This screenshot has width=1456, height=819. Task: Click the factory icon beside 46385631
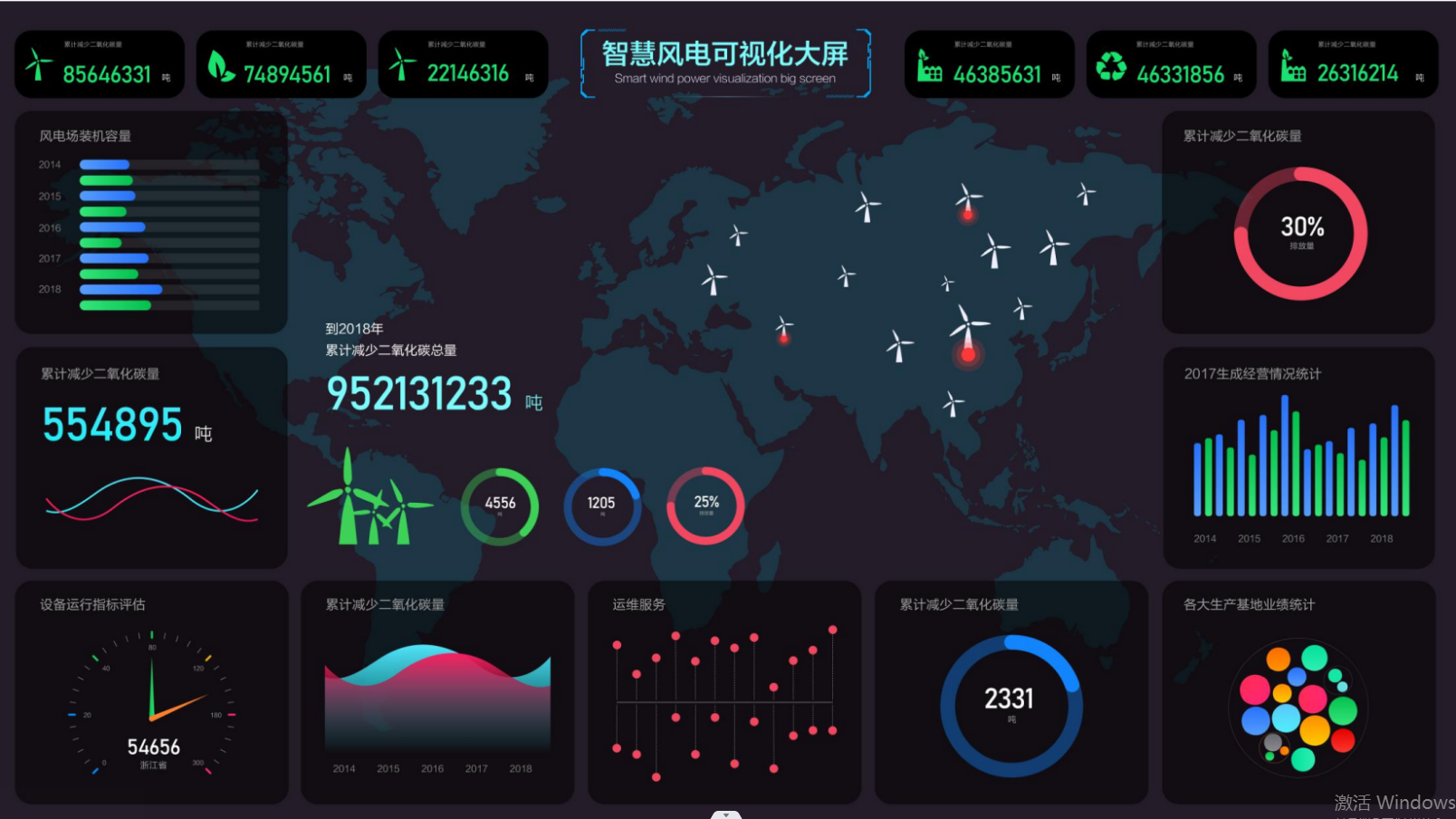point(929,65)
